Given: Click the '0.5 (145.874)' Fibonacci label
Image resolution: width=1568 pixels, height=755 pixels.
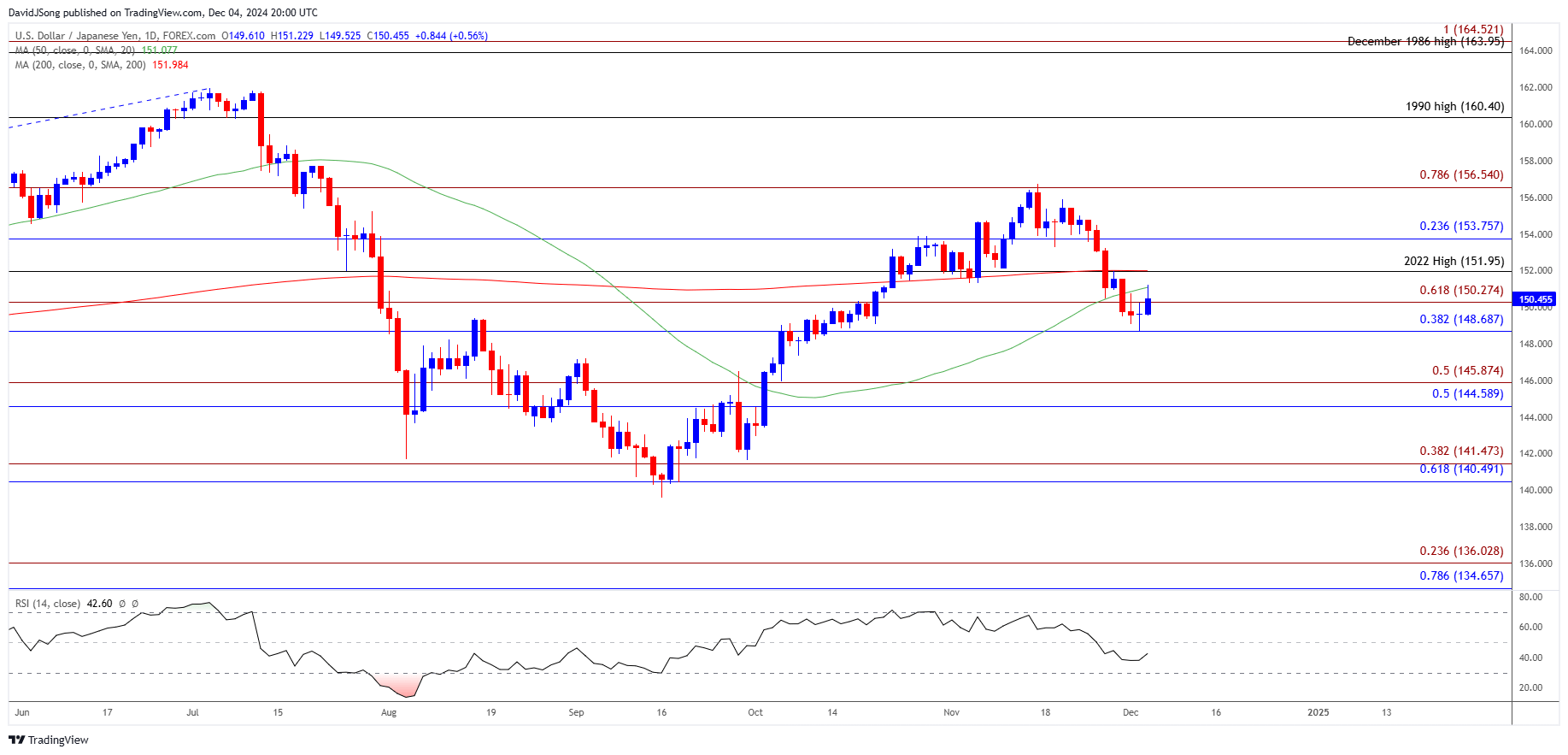Looking at the screenshot, I should pyautogui.click(x=1467, y=371).
